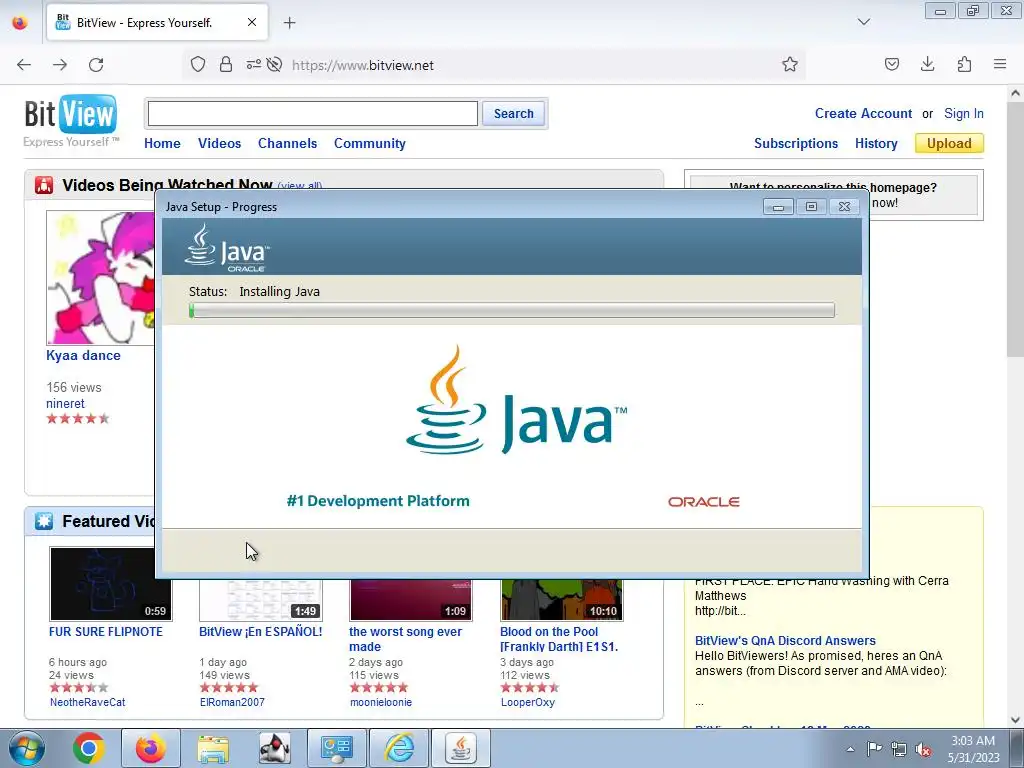Click the Java installation progress bar
Viewport: 1024px width, 768px height.
tap(512, 310)
